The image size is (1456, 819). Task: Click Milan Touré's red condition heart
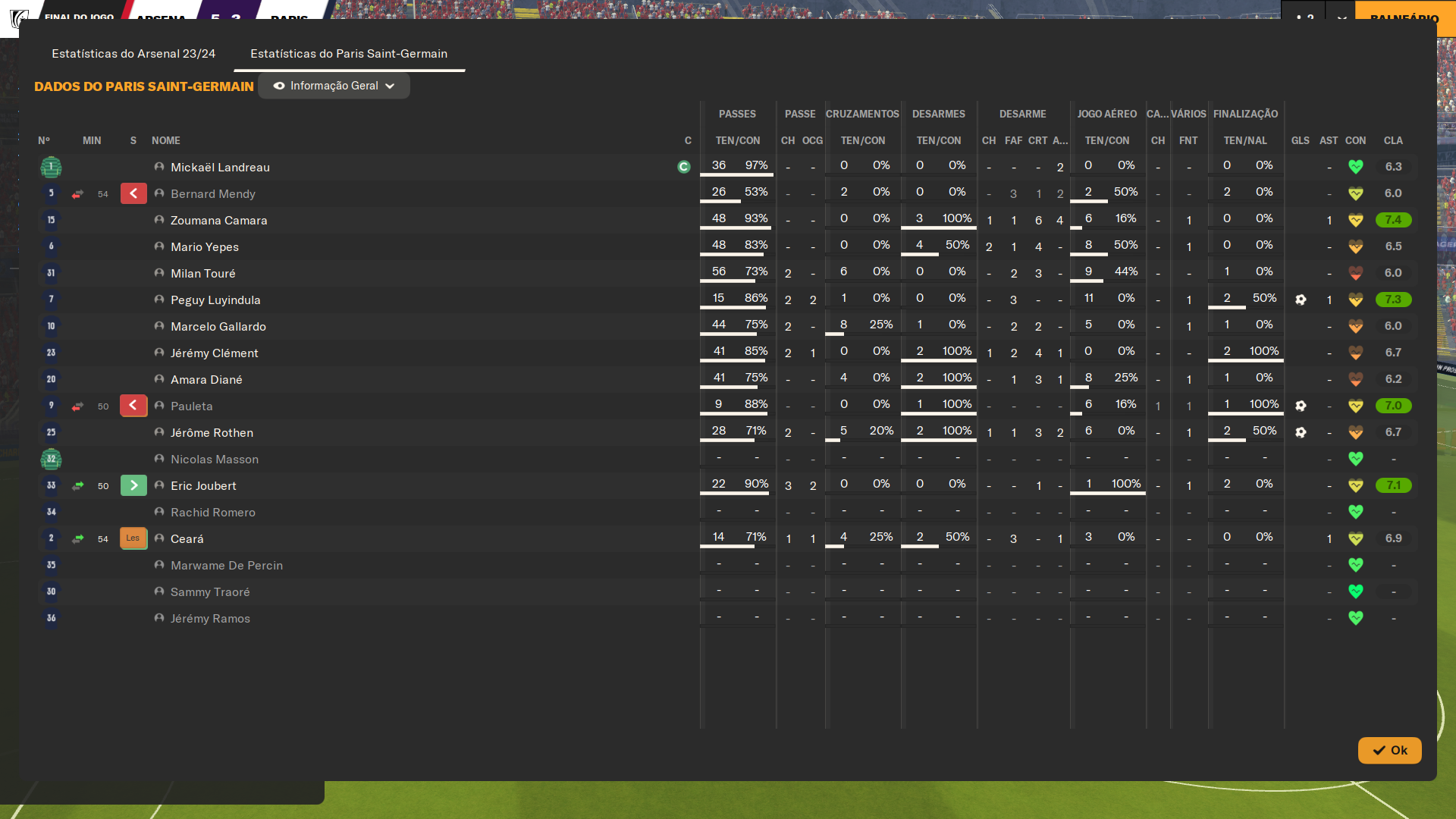click(1355, 273)
